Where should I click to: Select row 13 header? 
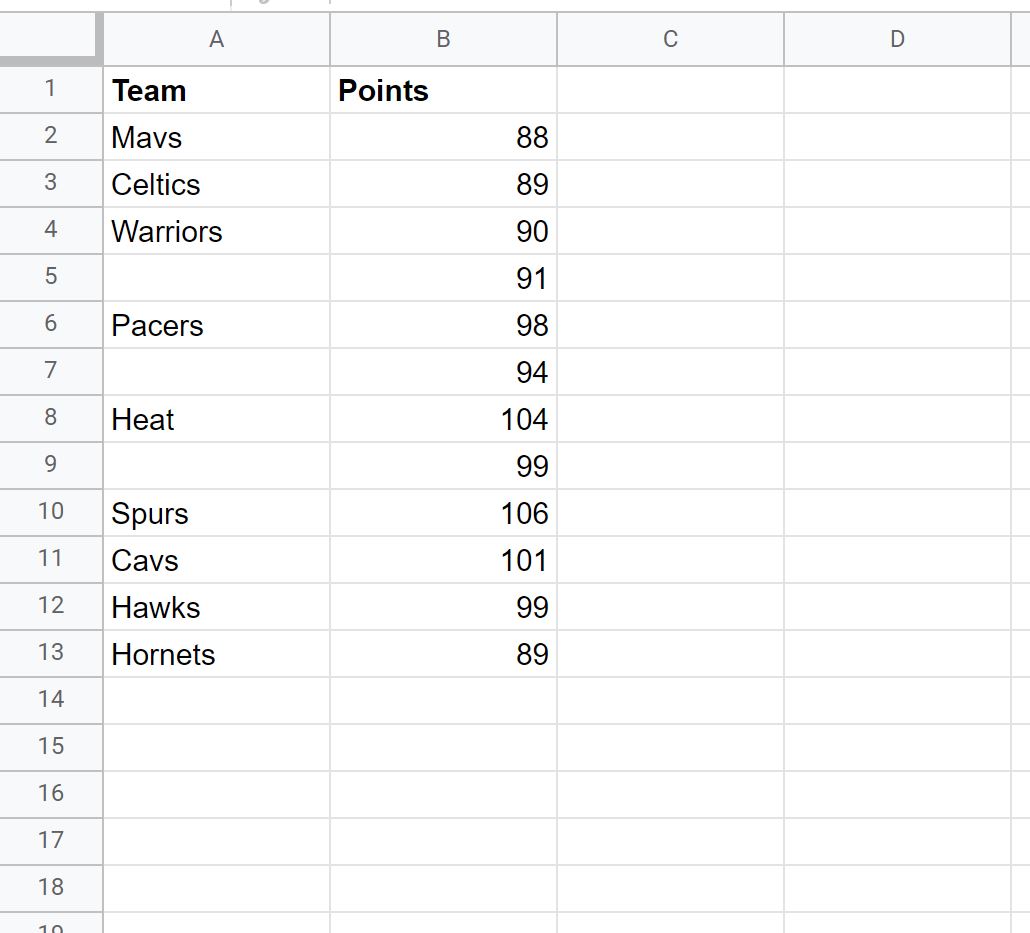tap(51, 653)
